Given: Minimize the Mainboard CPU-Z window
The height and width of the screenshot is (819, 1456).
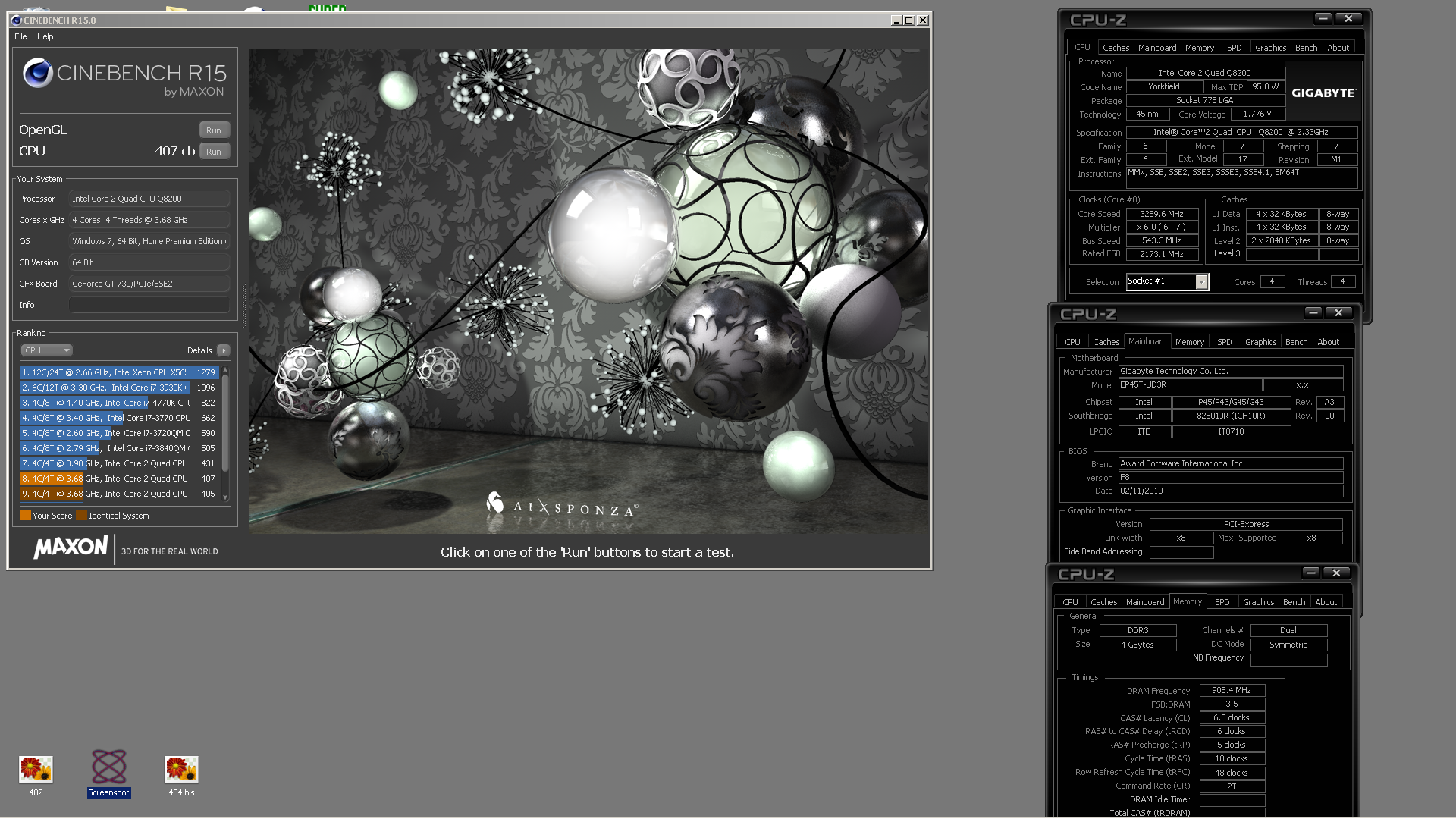Looking at the screenshot, I should point(1313,312).
